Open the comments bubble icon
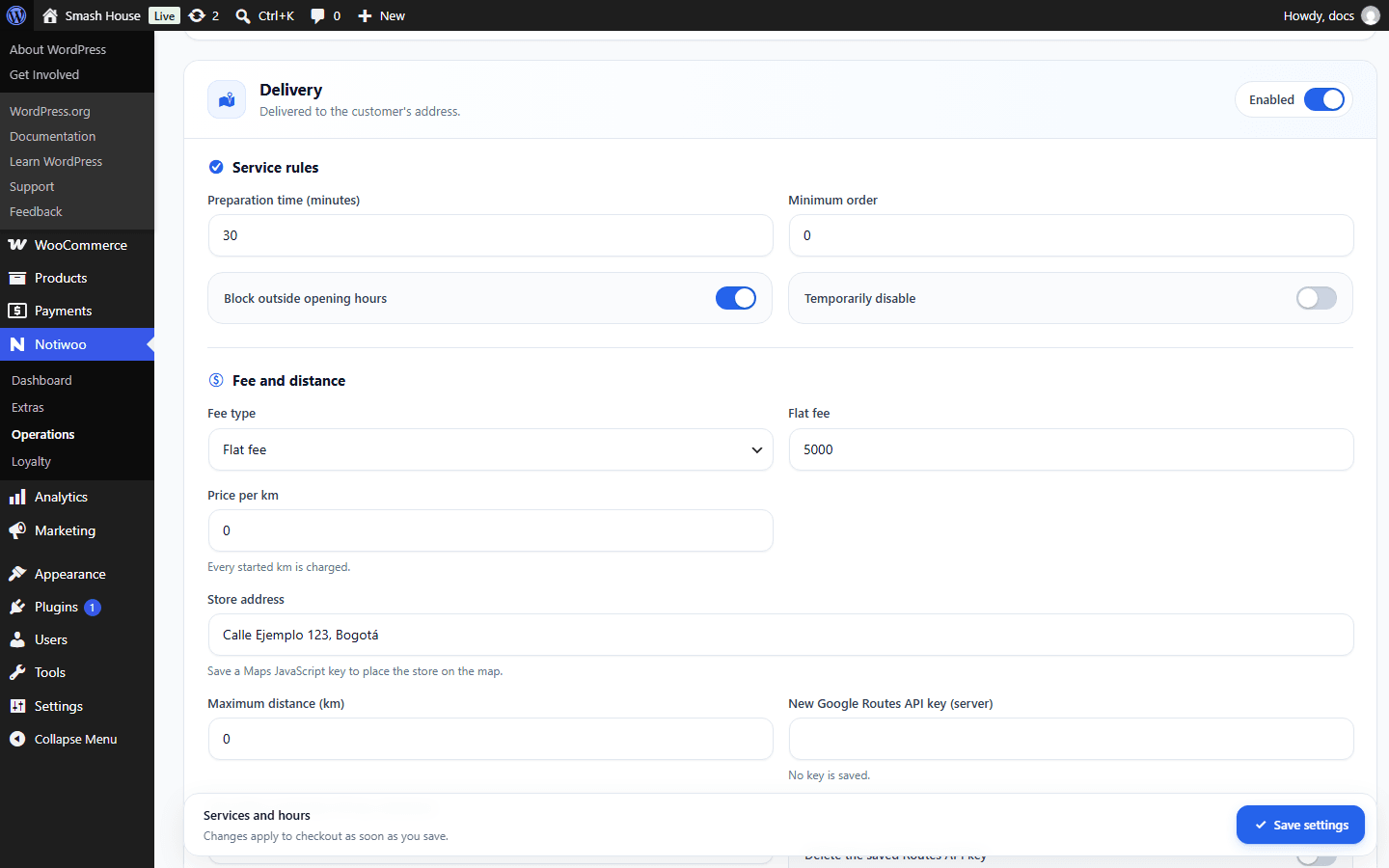 317,15
